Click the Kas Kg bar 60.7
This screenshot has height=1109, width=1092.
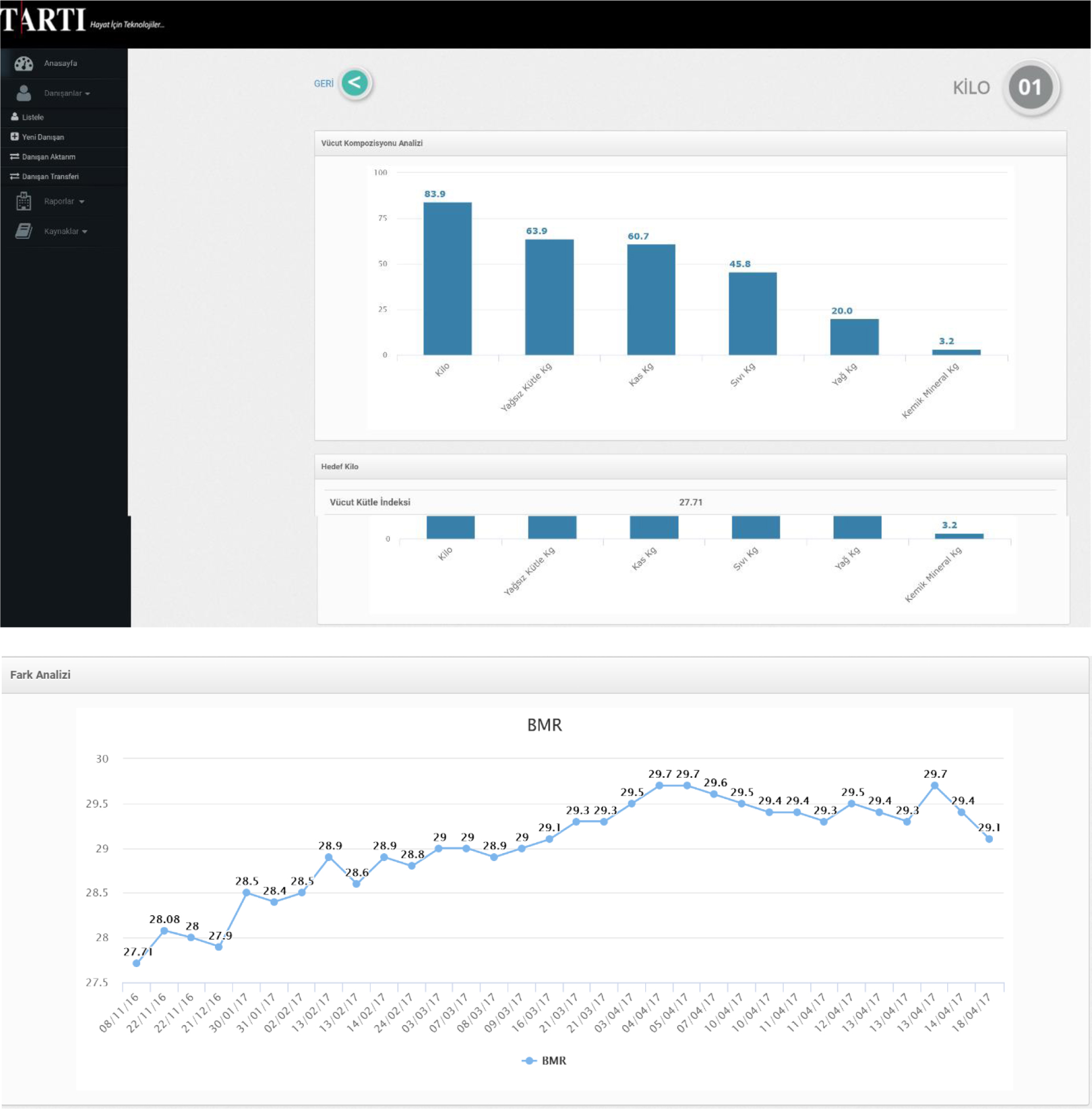pyautogui.click(x=651, y=299)
